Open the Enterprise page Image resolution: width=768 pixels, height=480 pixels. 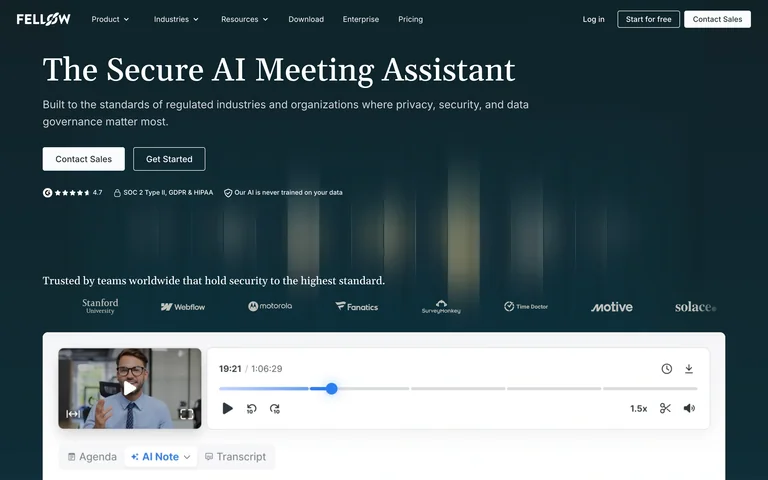(361, 19)
